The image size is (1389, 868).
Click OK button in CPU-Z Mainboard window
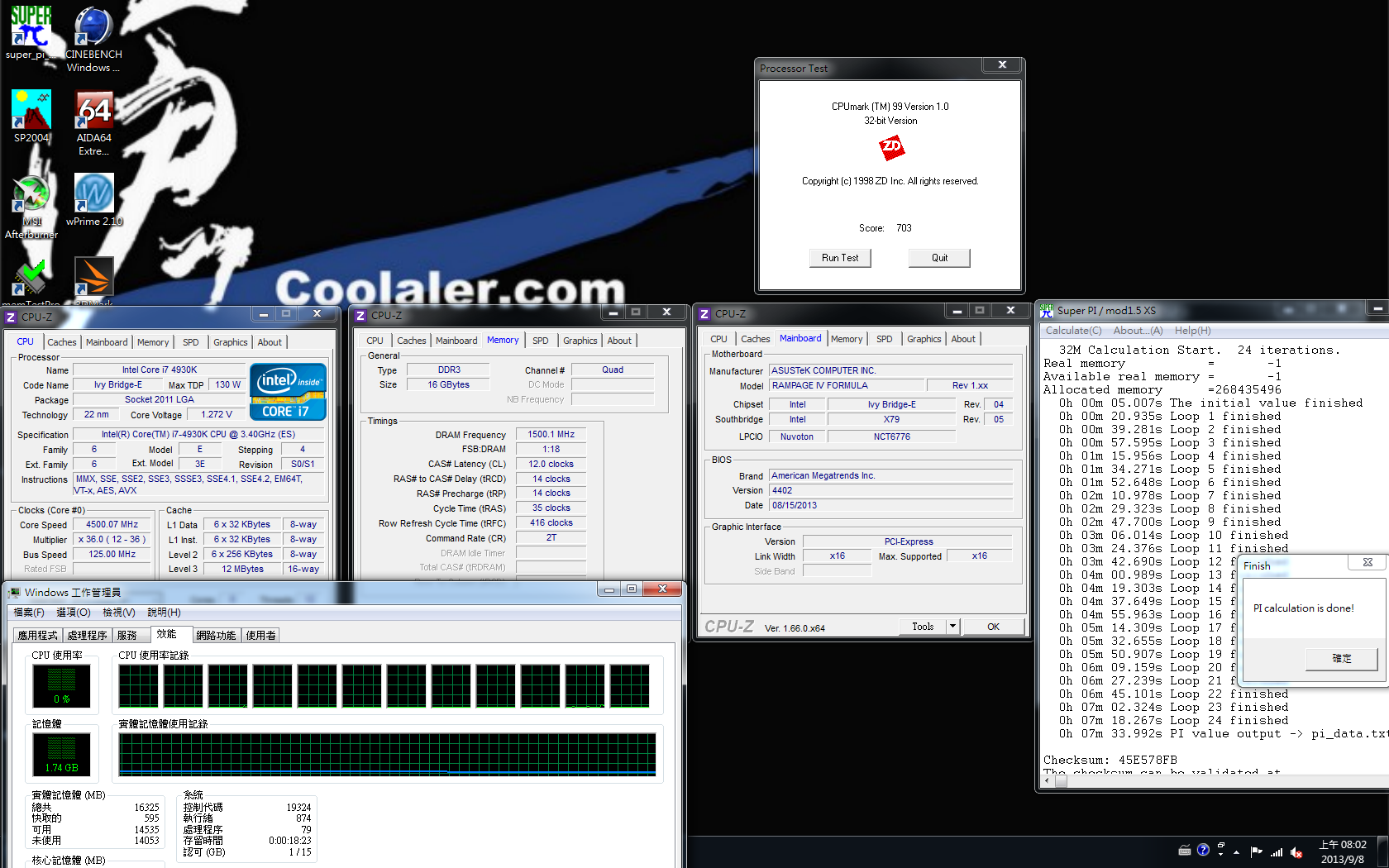click(x=993, y=627)
